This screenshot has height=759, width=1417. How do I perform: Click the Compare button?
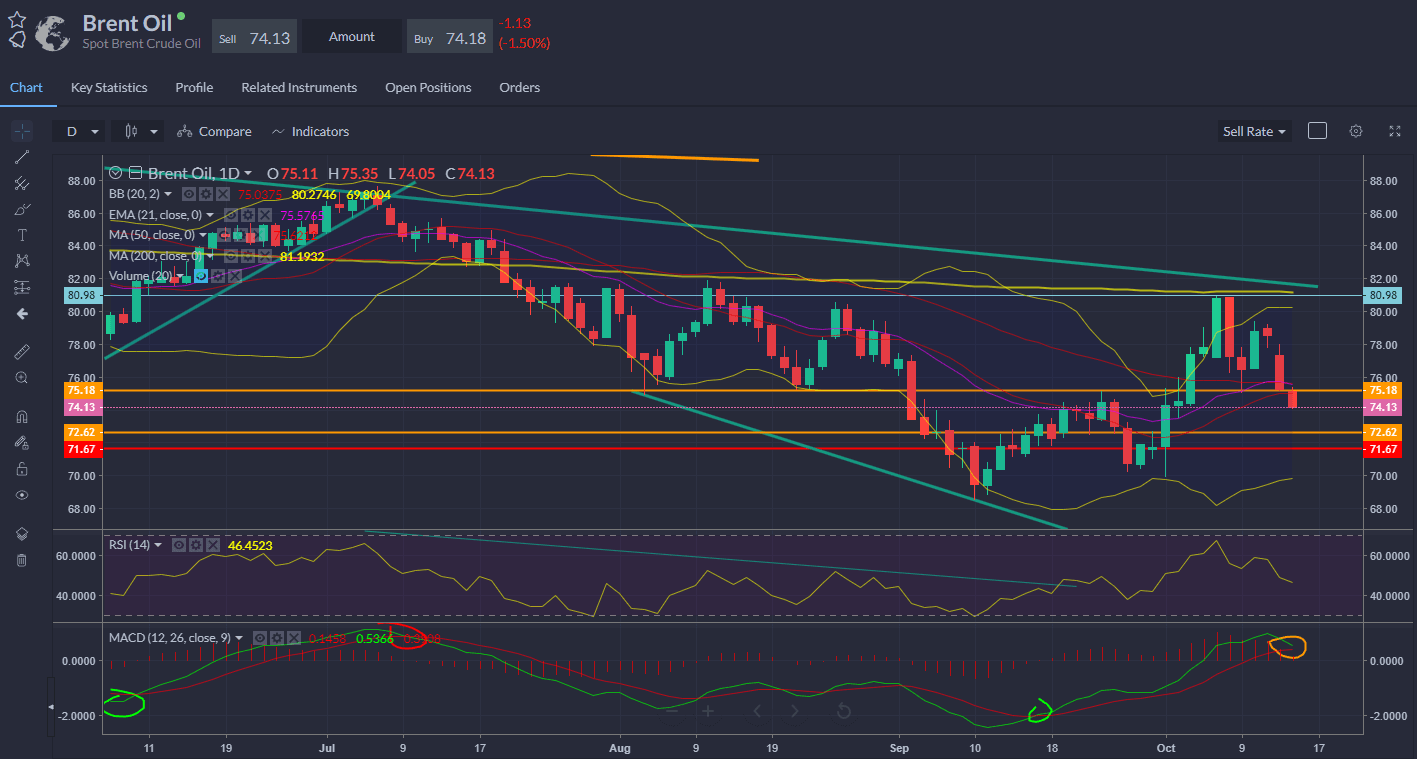point(214,131)
